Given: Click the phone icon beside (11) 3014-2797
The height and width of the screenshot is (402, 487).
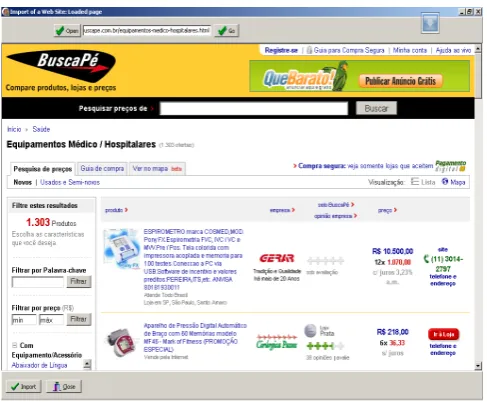Looking at the screenshot, I should [426, 259].
